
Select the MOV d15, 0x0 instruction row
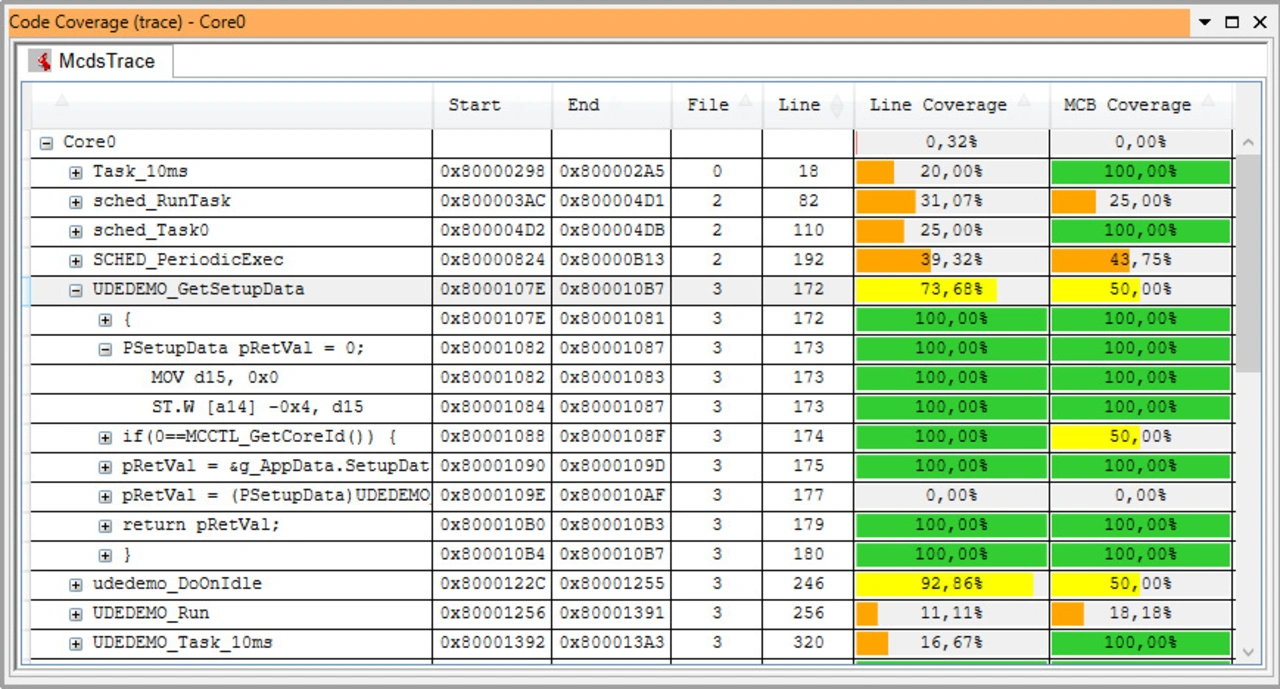214,378
